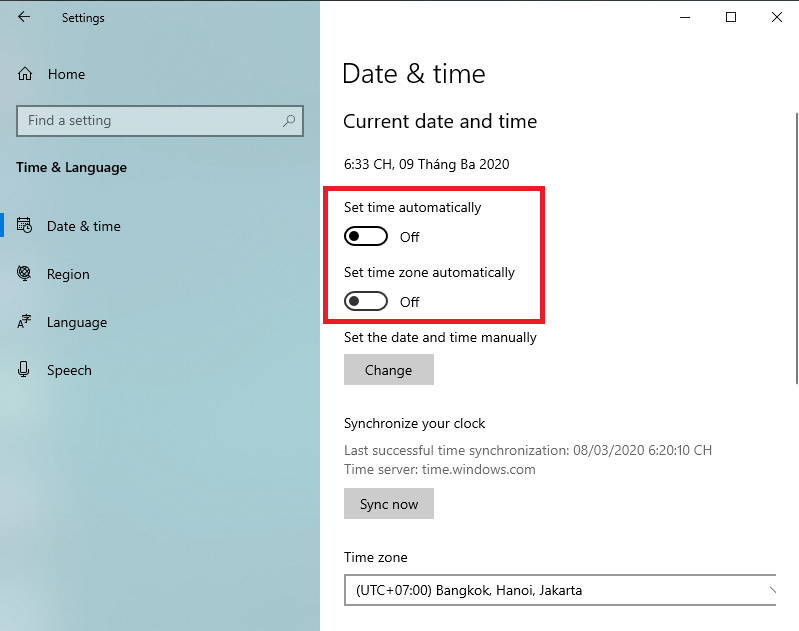The image size is (799, 631).
Task: Click the Speech microphone icon
Action: (x=23, y=370)
